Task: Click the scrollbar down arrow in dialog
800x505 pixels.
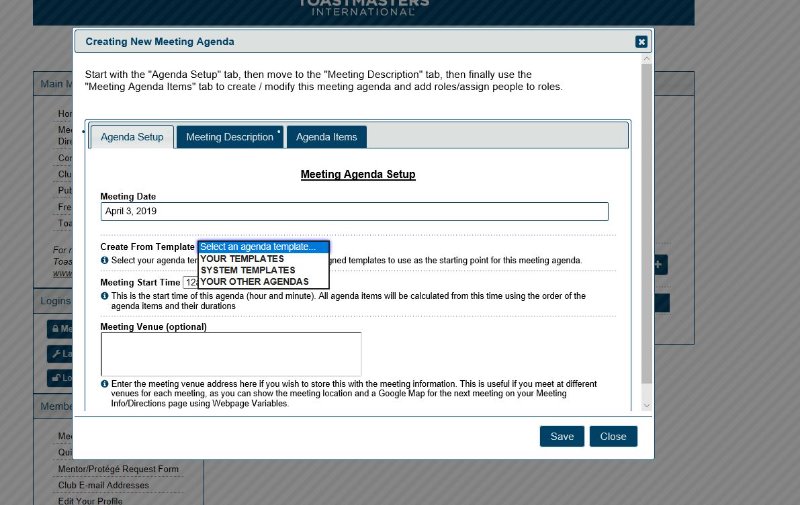Action: [x=646, y=406]
